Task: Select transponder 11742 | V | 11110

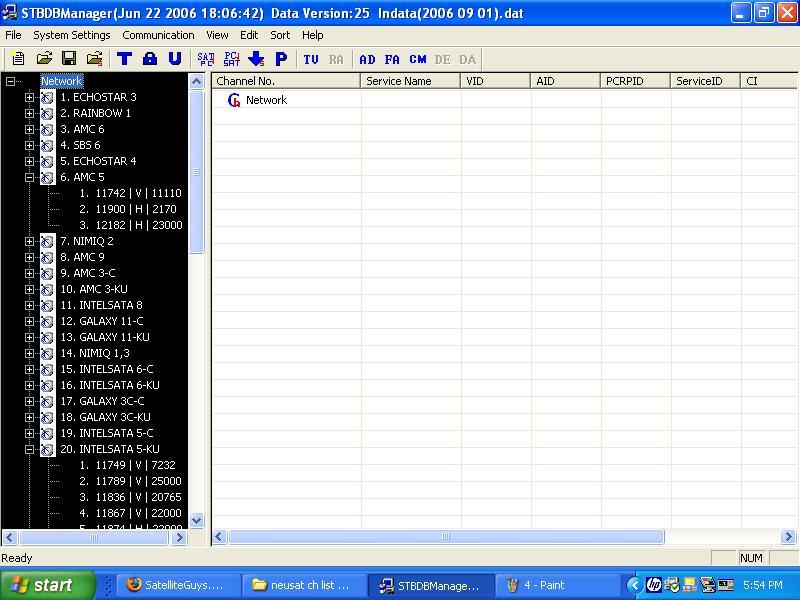Action: pyautogui.click(x=130, y=193)
